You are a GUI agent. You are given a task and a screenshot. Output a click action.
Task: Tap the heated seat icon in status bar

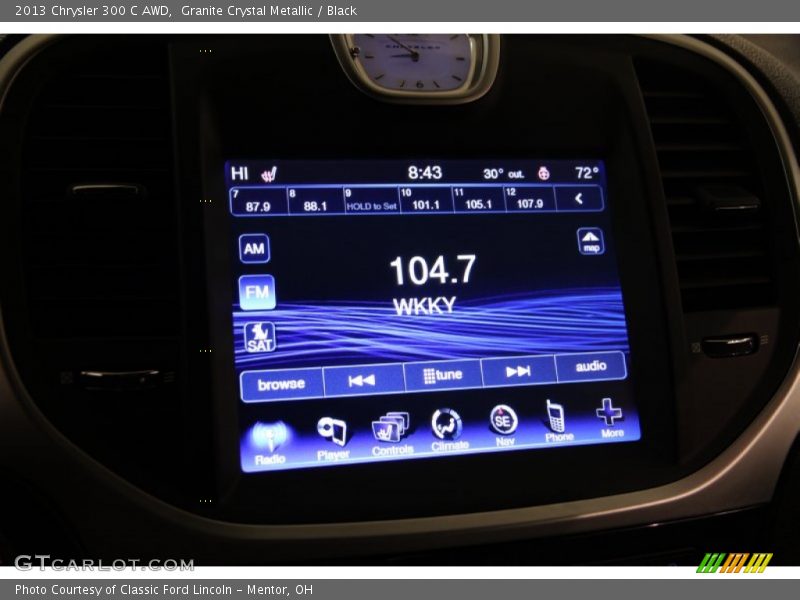tap(269, 174)
